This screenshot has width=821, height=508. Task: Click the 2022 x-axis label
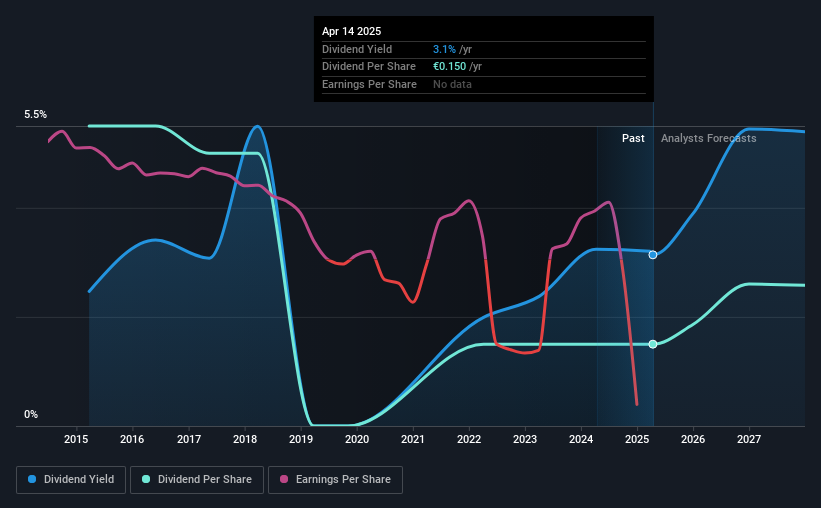tap(469, 439)
